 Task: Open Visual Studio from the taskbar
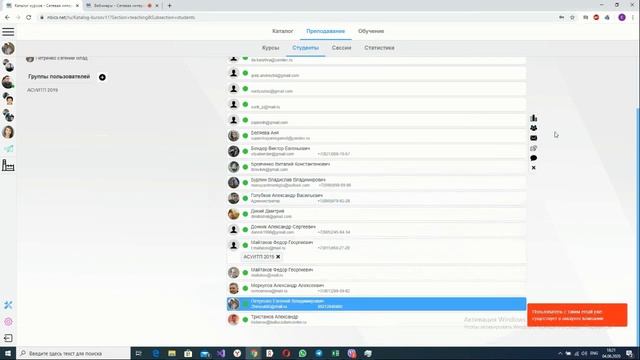point(221,353)
